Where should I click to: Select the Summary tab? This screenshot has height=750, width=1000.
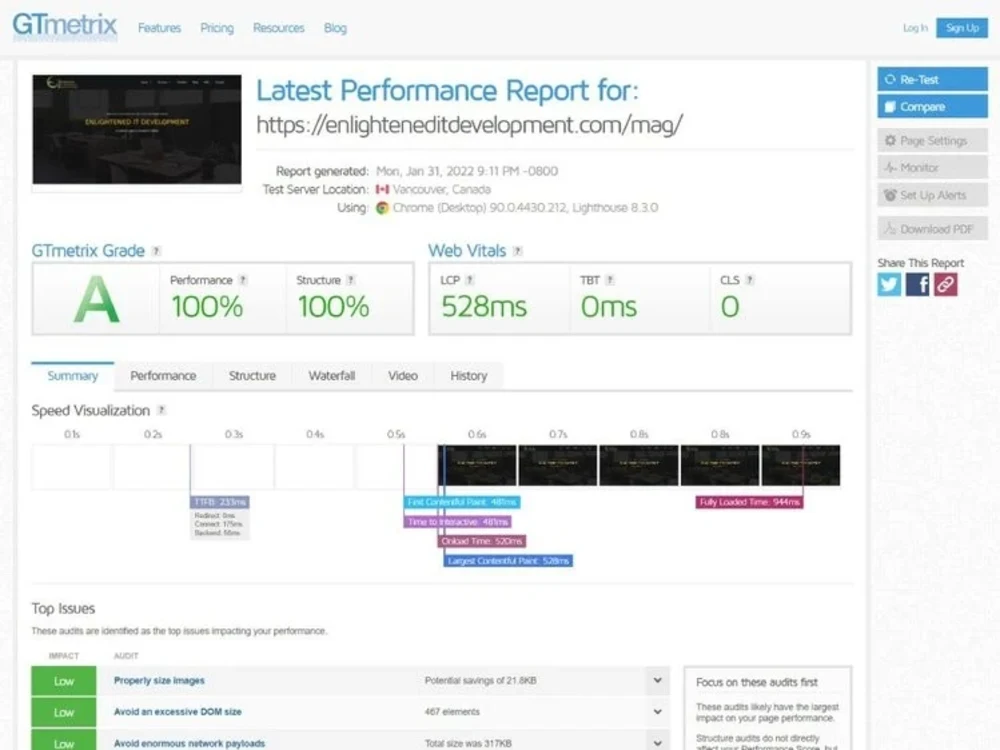point(73,376)
